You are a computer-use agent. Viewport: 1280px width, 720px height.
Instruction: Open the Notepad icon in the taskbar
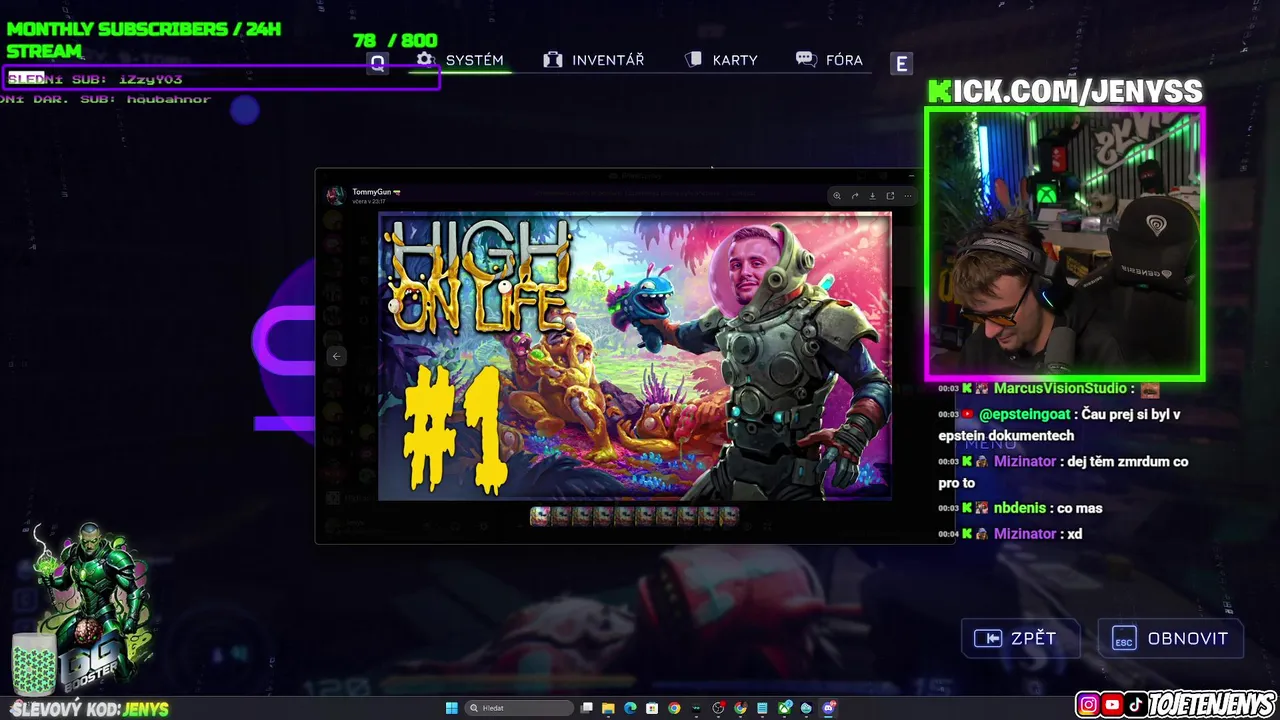(x=762, y=708)
